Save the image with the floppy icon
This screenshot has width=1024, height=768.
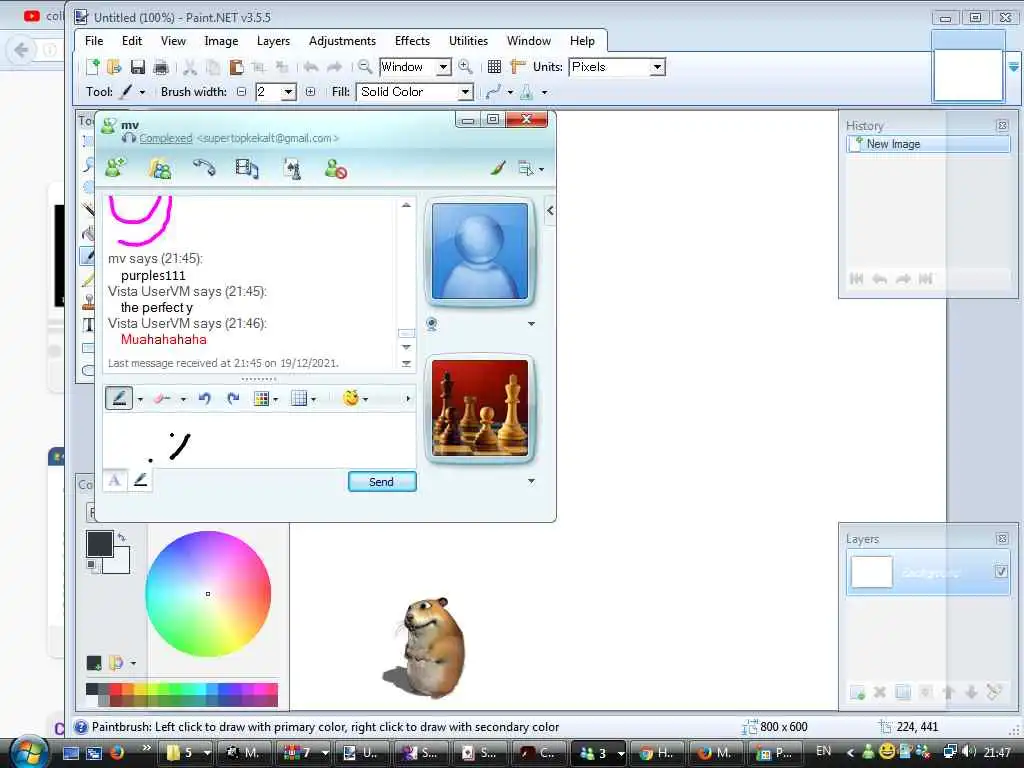tap(138, 67)
